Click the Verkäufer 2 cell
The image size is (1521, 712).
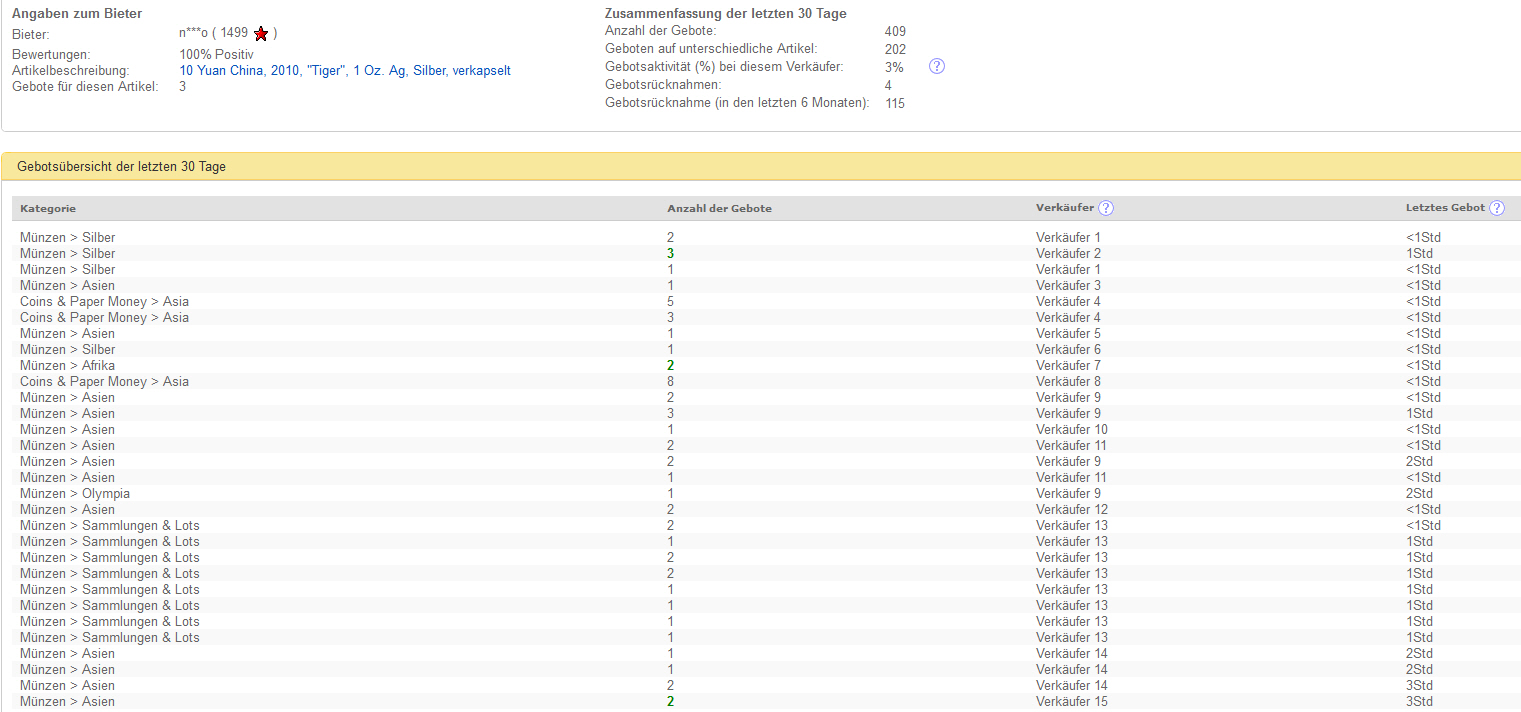click(1068, 254)
